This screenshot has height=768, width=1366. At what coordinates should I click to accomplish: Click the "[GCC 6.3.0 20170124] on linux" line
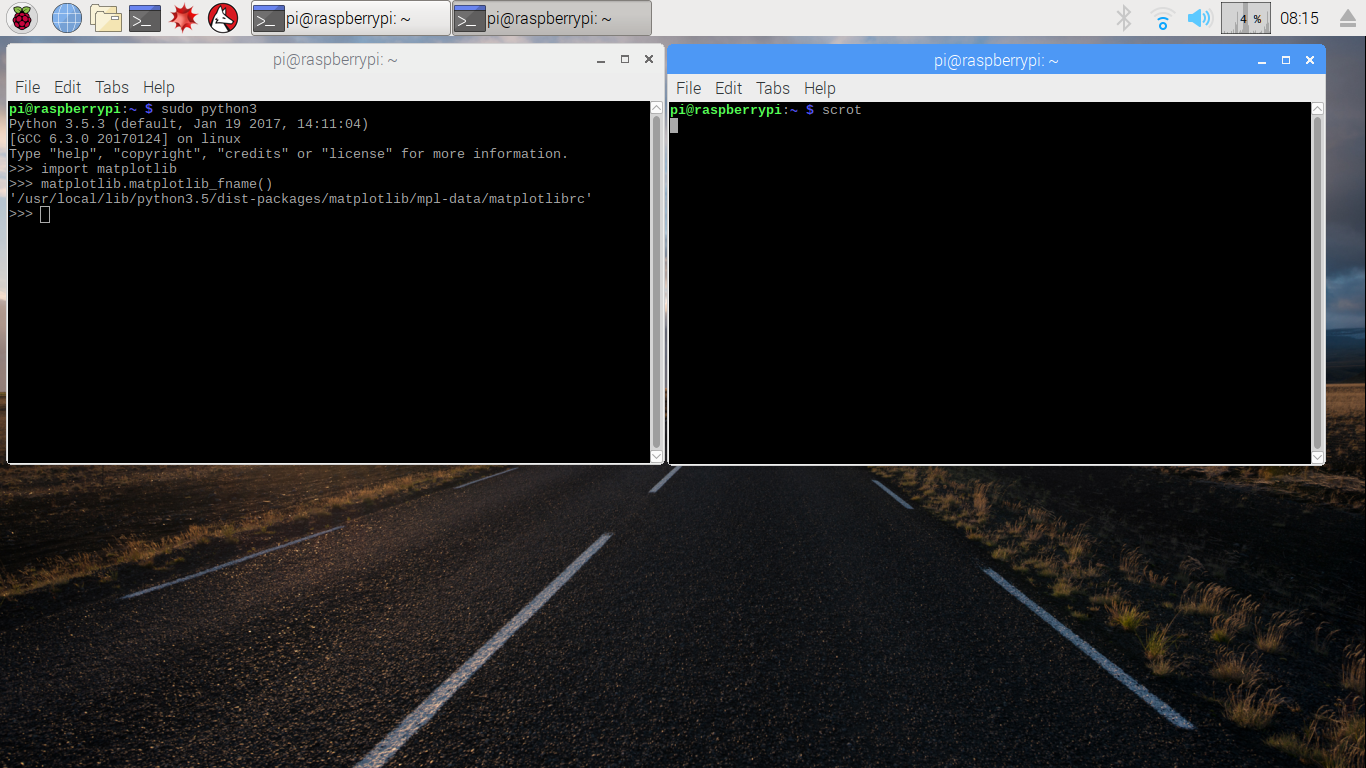pos(125,139)
